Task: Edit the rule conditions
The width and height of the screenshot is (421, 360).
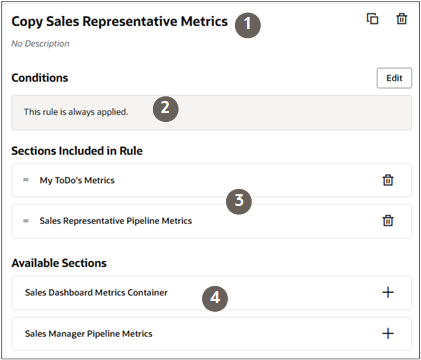Action: 394,78
